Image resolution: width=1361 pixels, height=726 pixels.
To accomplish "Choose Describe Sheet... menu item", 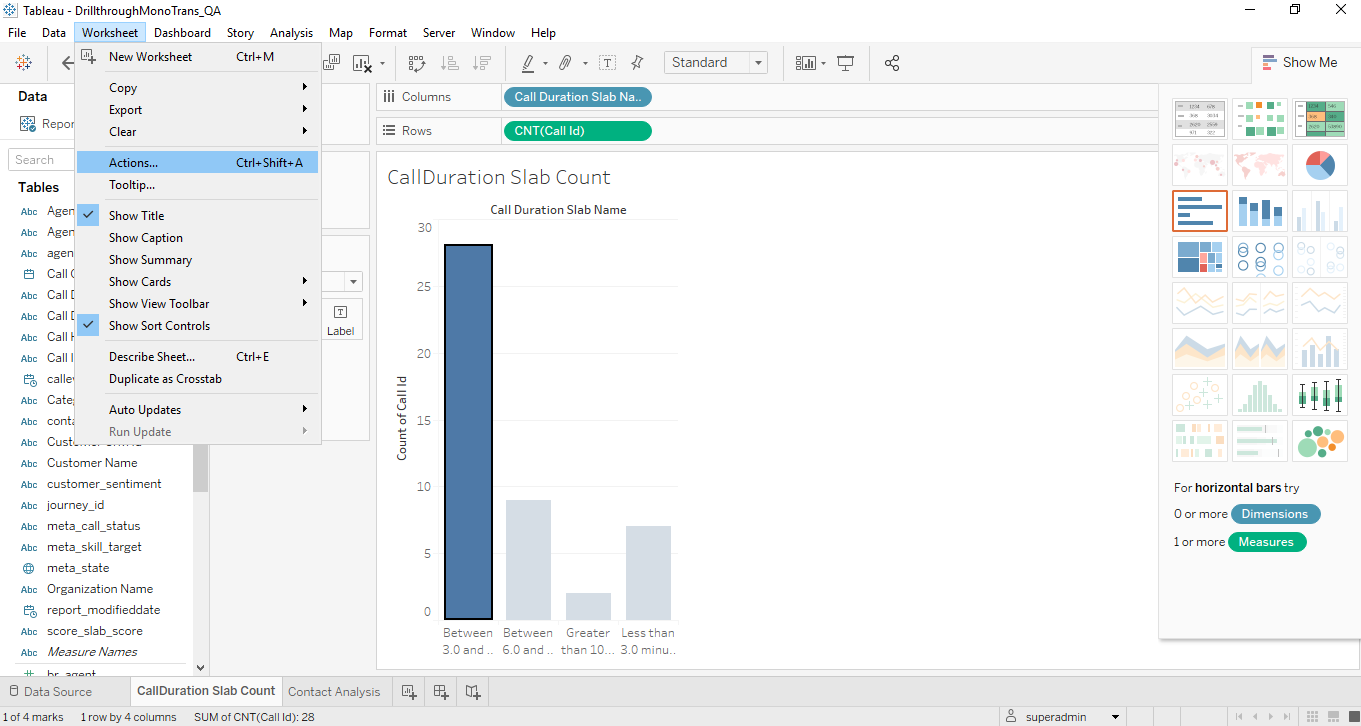I will [x=198, y=357].
